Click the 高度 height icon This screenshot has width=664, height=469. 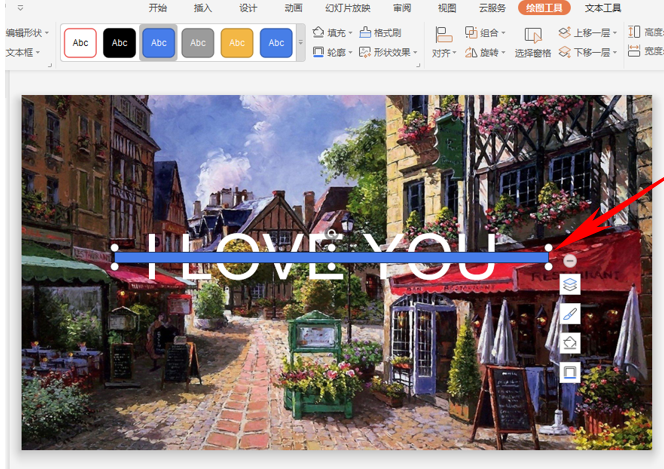(634, 32)
